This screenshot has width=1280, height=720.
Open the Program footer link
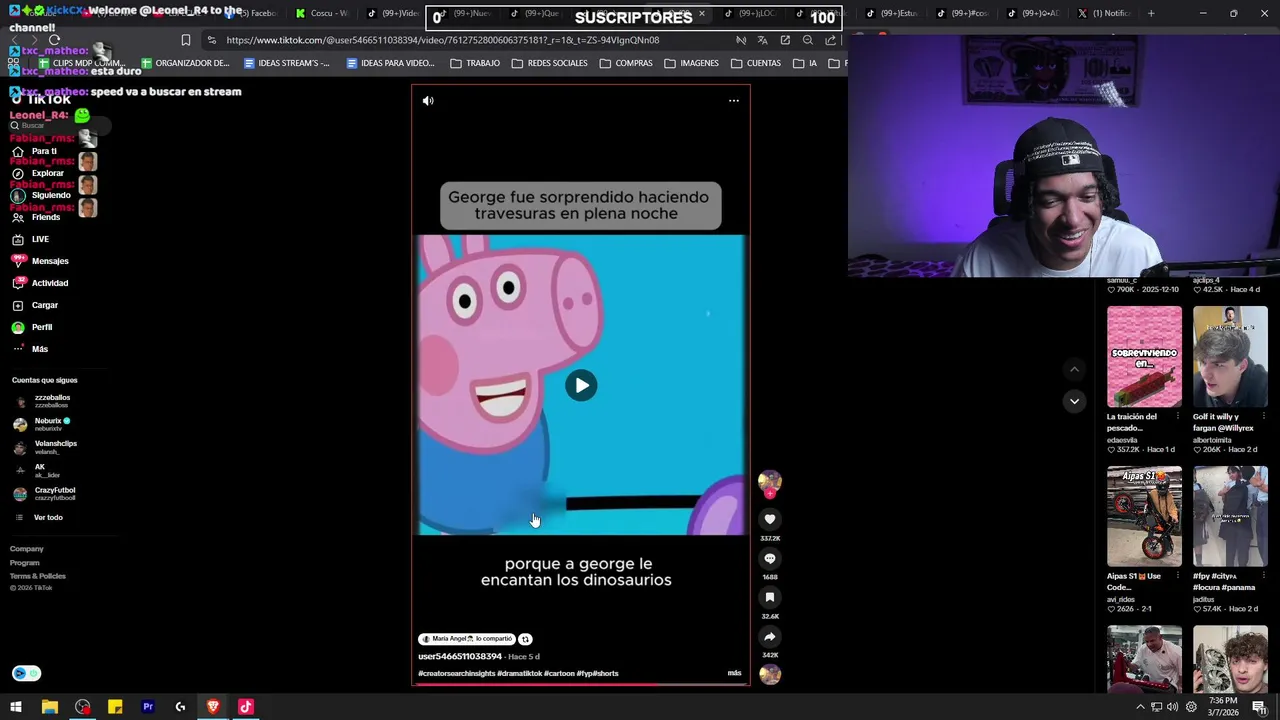(25, 563)
